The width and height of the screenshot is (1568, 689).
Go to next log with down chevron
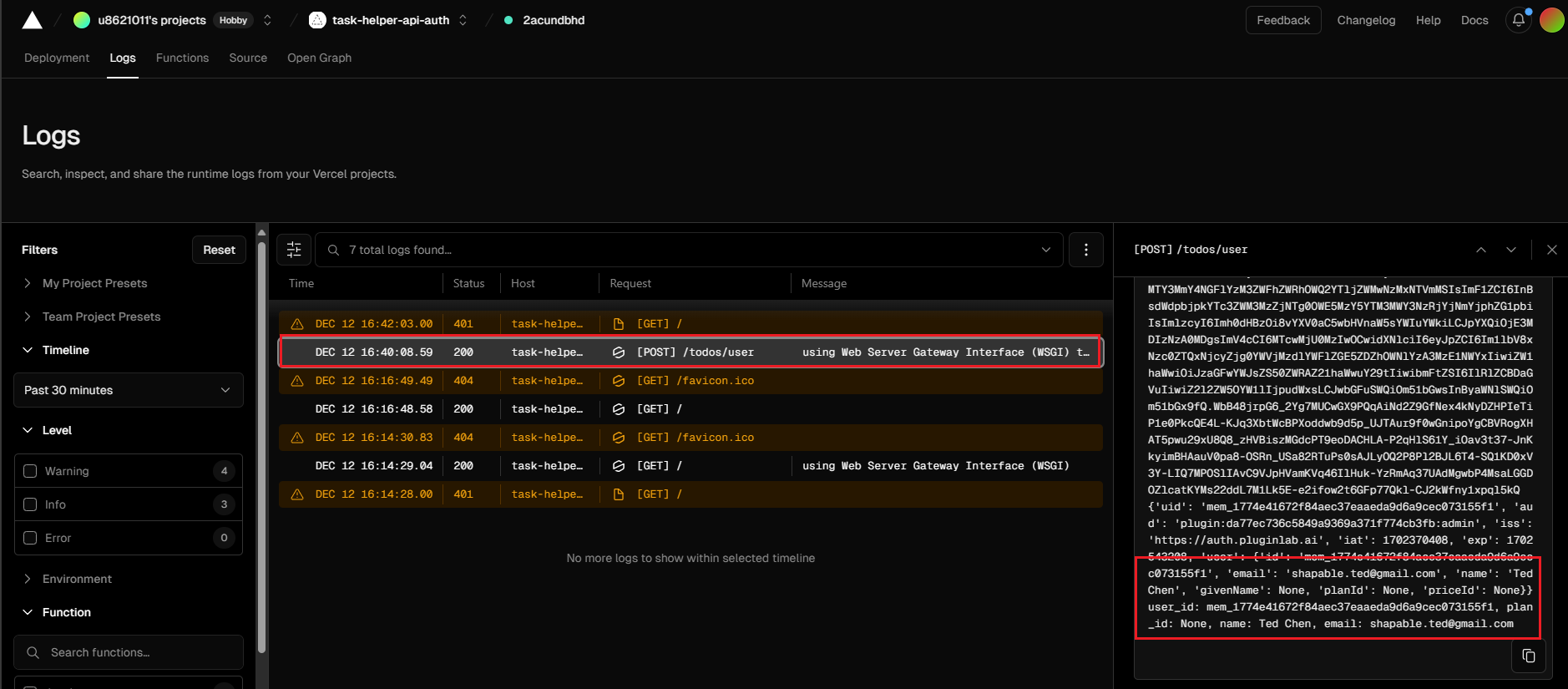point(1511,250)
